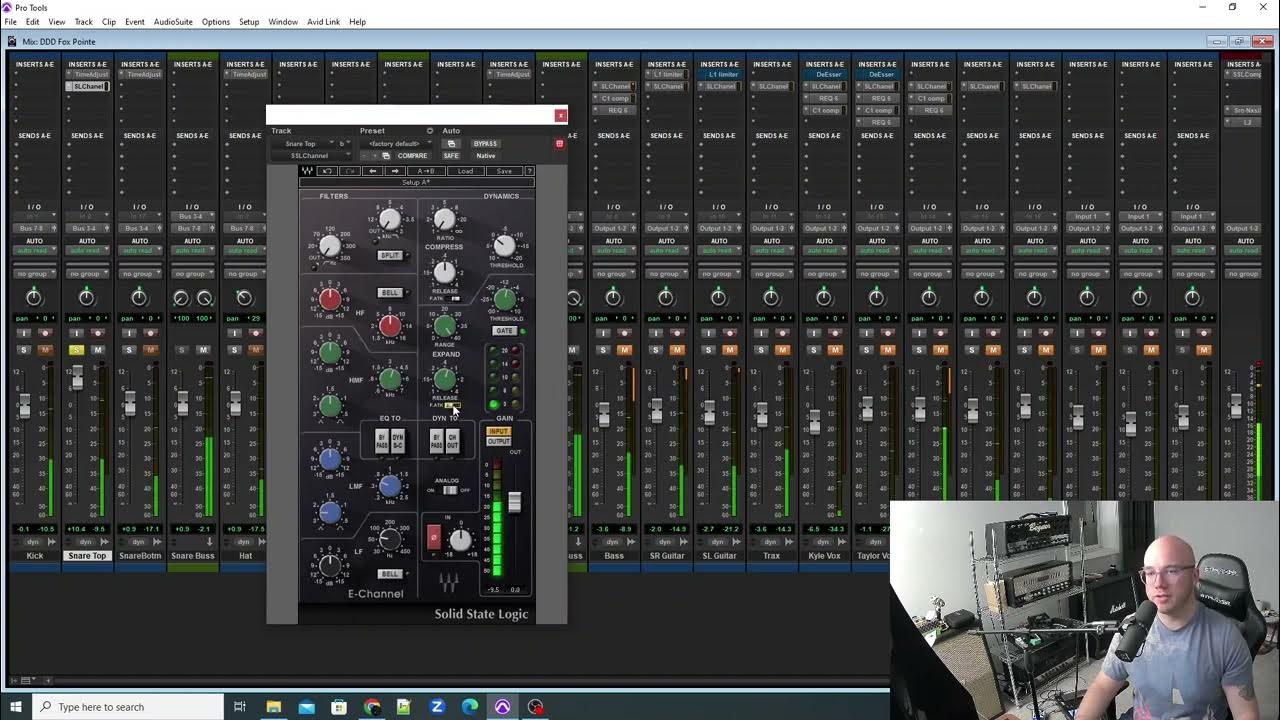Undo last change in SSL plugin
Image resolution: width=1280 pixels, height=720 pixels.
click(327, 171)
